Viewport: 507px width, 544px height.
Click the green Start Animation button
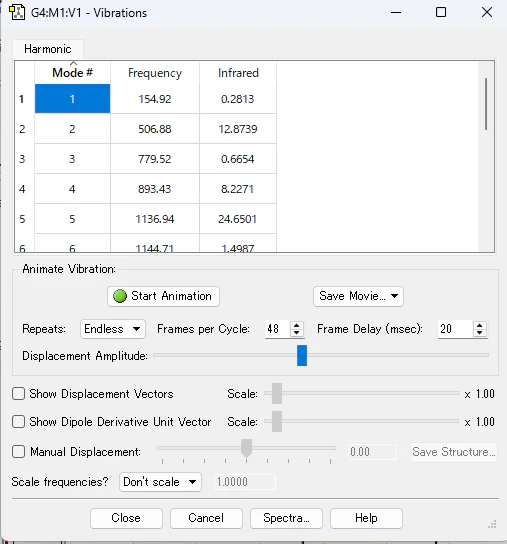click(163, 296)
